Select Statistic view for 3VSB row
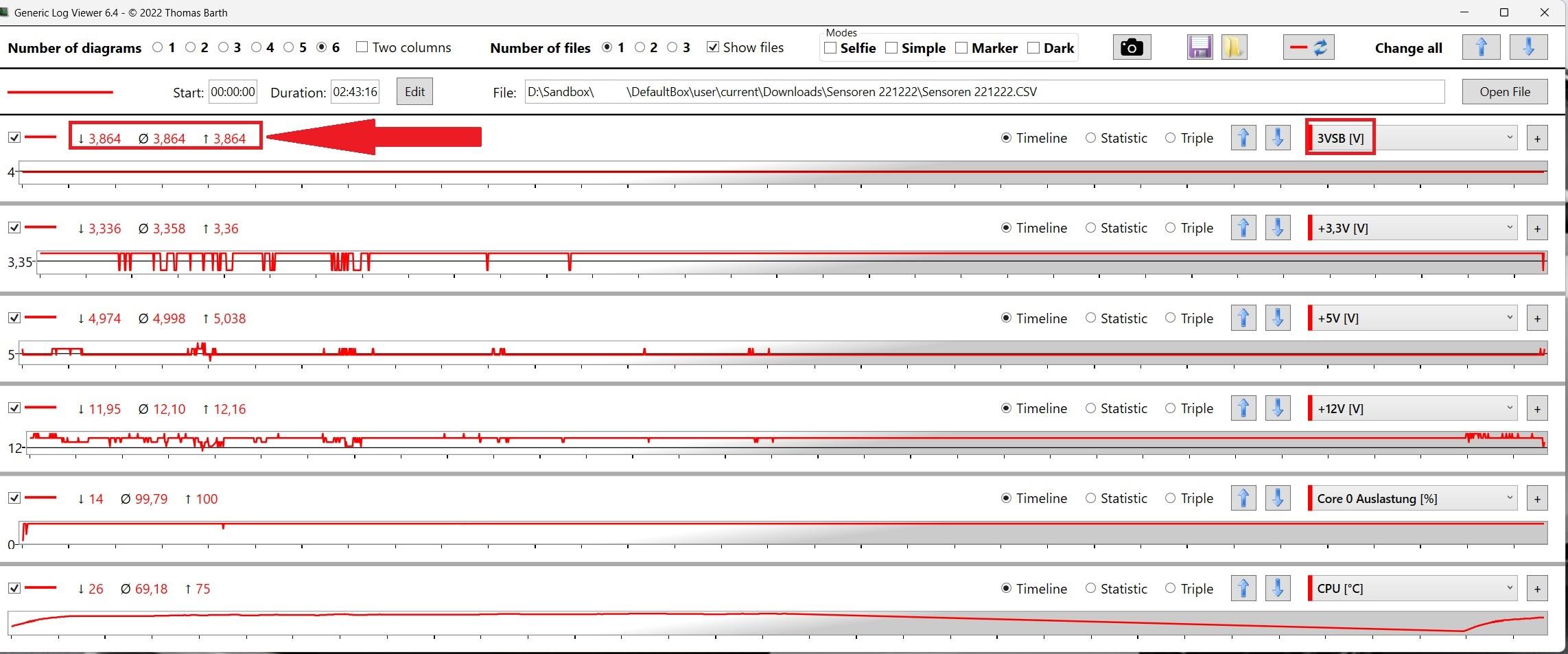This screenshot has width=1568, height=654. coord(1090,137)
